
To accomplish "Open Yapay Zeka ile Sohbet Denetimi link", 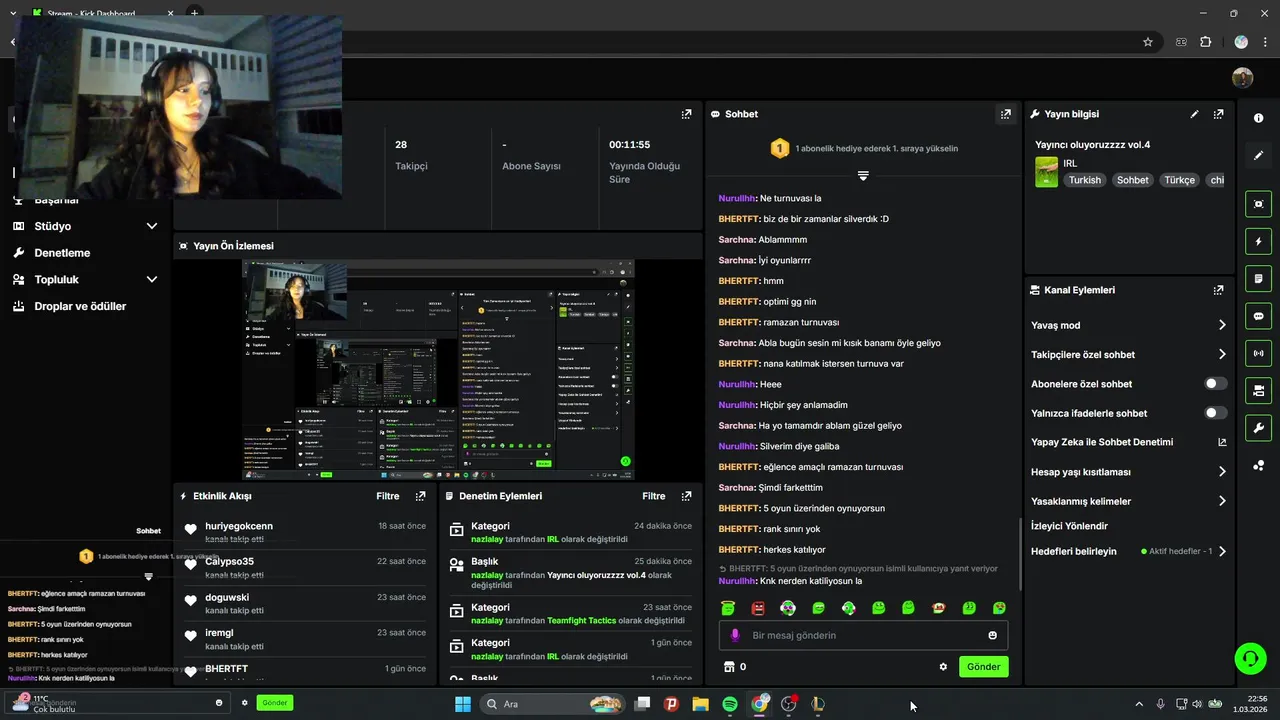I will click(1128, 442).
